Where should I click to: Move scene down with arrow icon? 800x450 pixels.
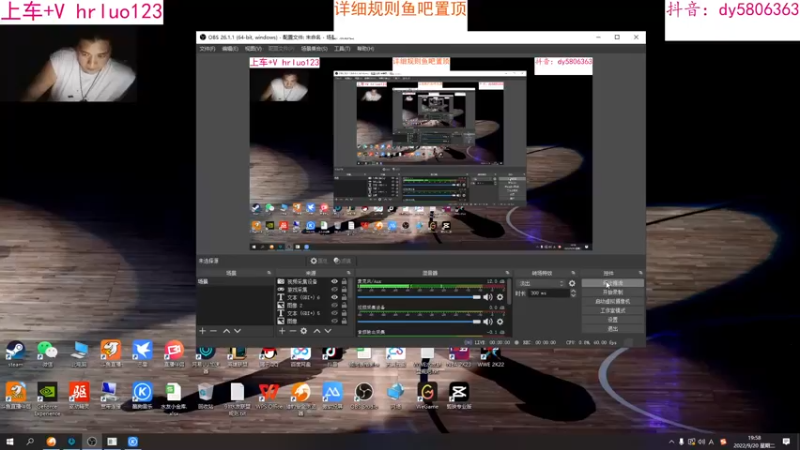pos(237,331)
